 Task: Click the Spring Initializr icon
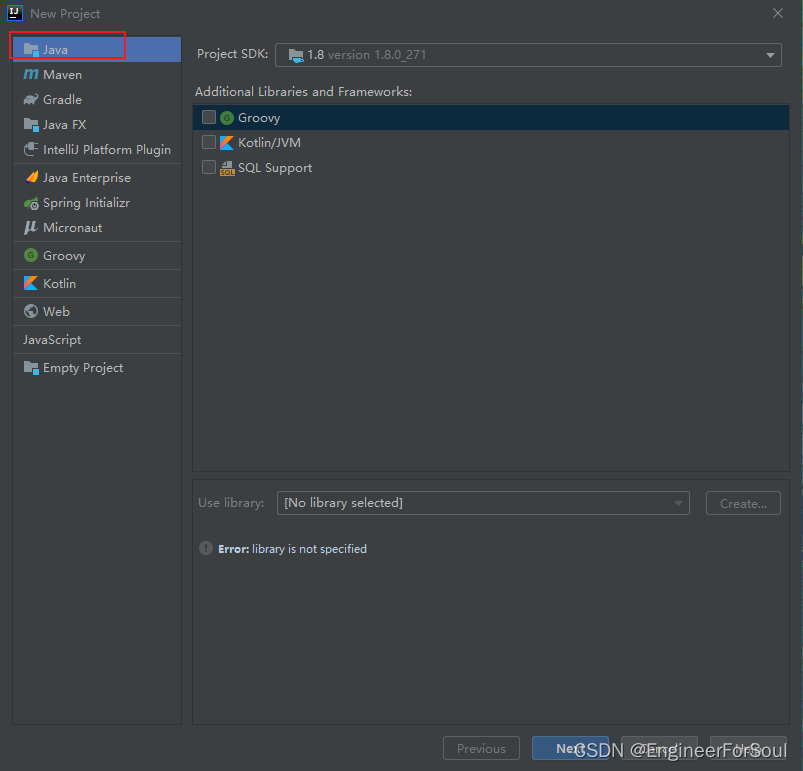pos(31,203)
